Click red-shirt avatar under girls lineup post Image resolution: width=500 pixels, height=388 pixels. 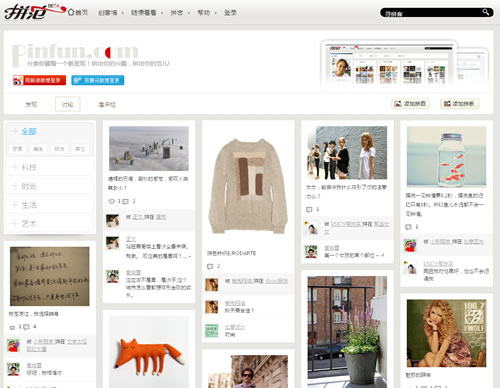311,251
